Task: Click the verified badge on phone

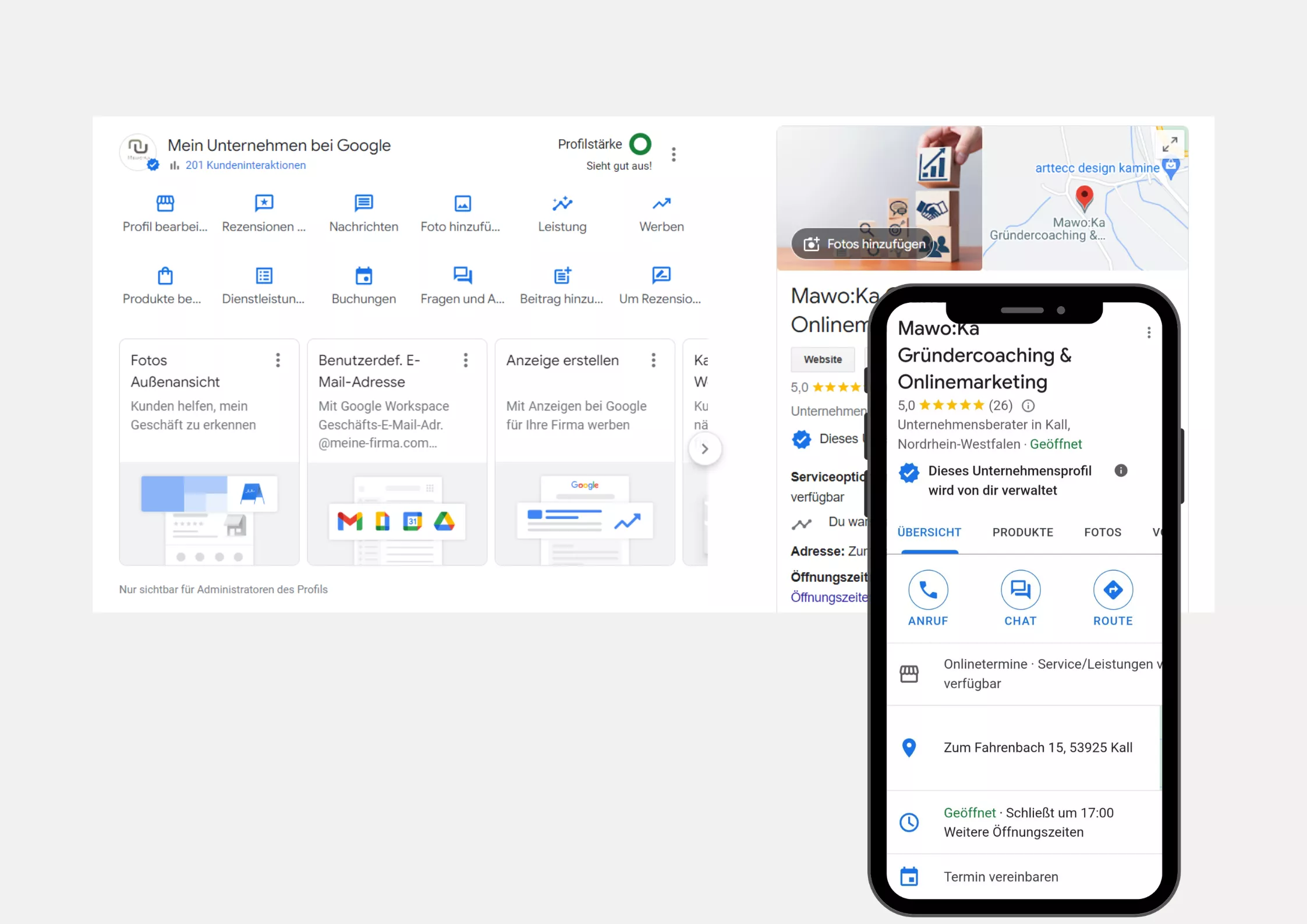Action: [x=909, y=473]
